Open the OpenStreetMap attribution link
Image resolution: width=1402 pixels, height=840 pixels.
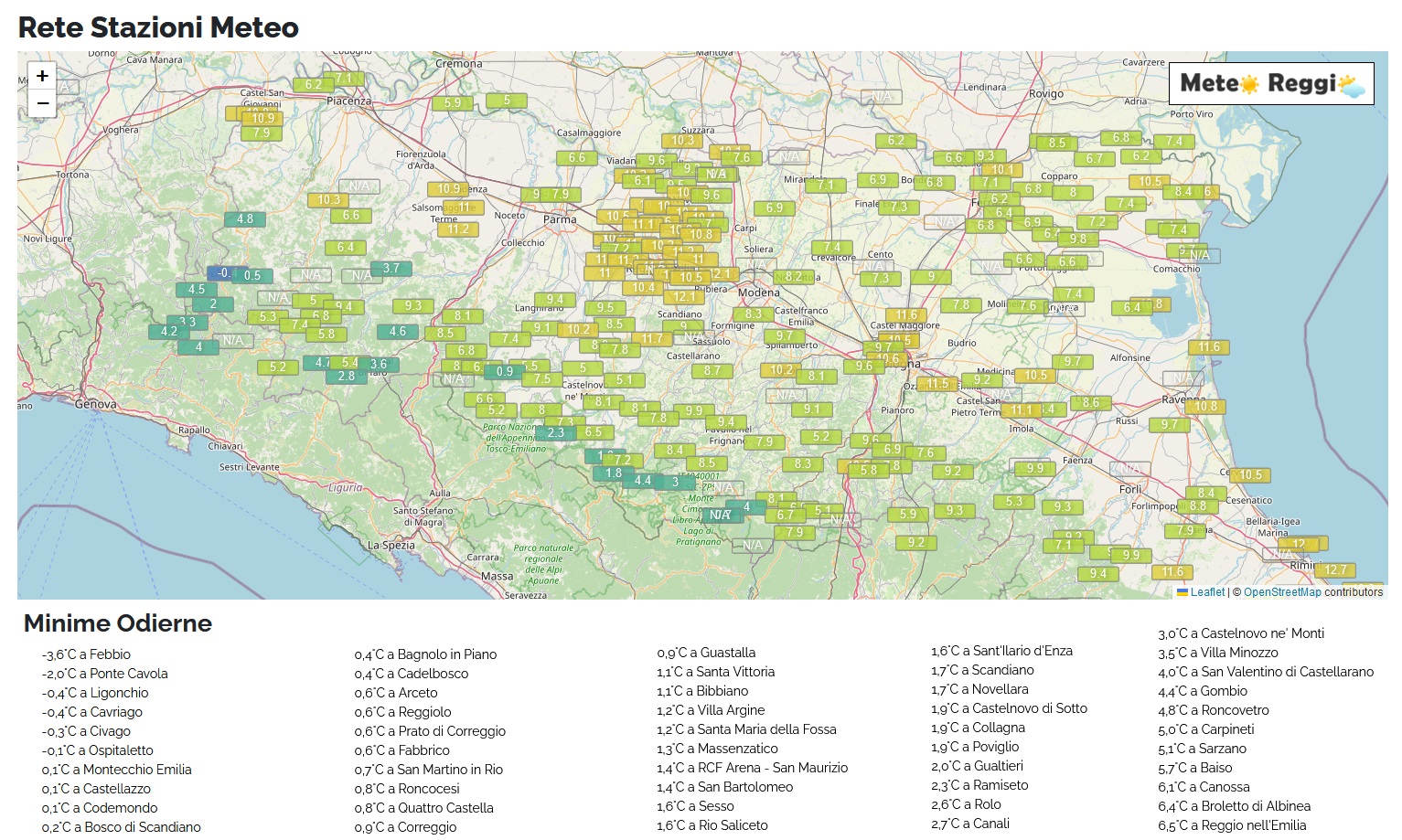tap(1281, 592)
